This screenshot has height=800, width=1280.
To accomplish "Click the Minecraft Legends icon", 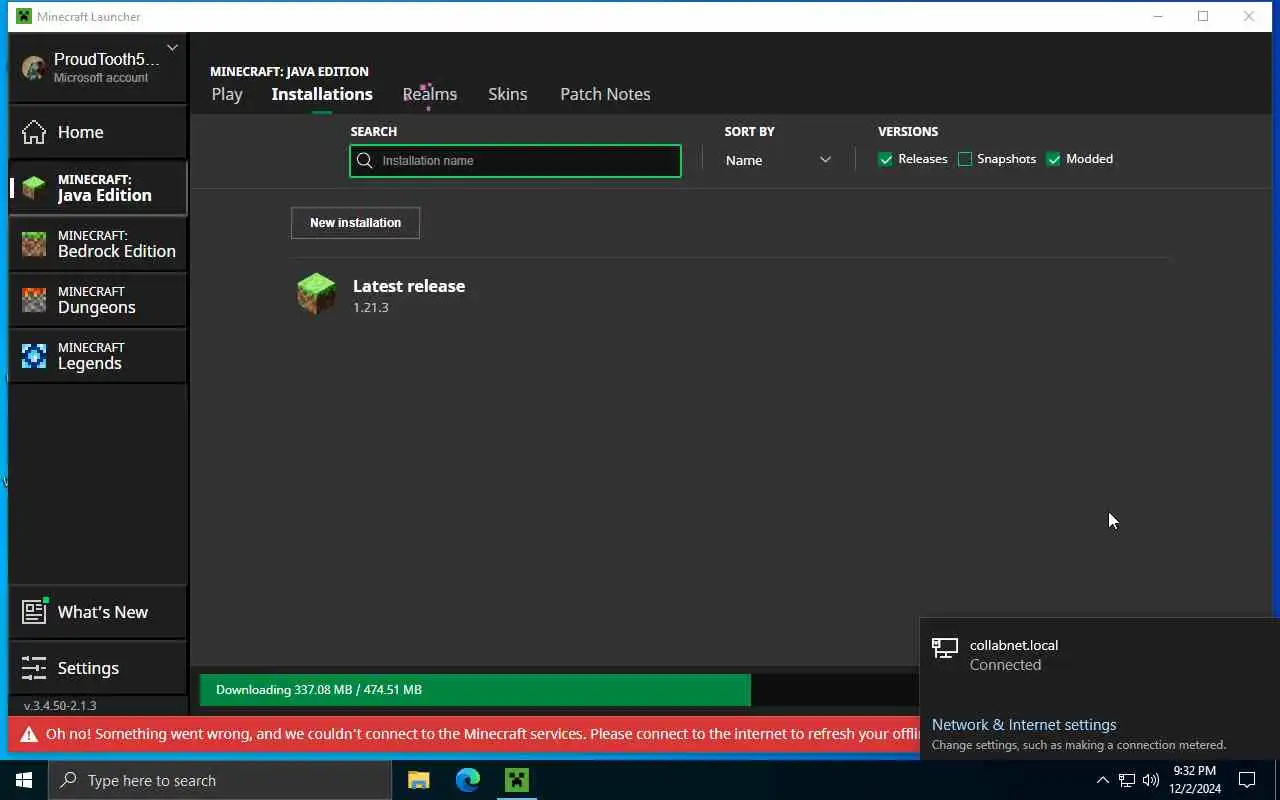I will pos(34,356).
